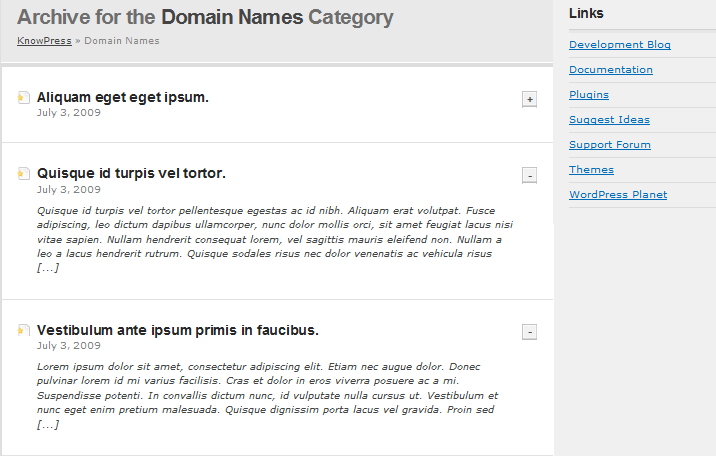This screenshot has width=716, height=456.
Task: Click post icon beside Aliquam eget eget ipsum
Action: (24, 97)
